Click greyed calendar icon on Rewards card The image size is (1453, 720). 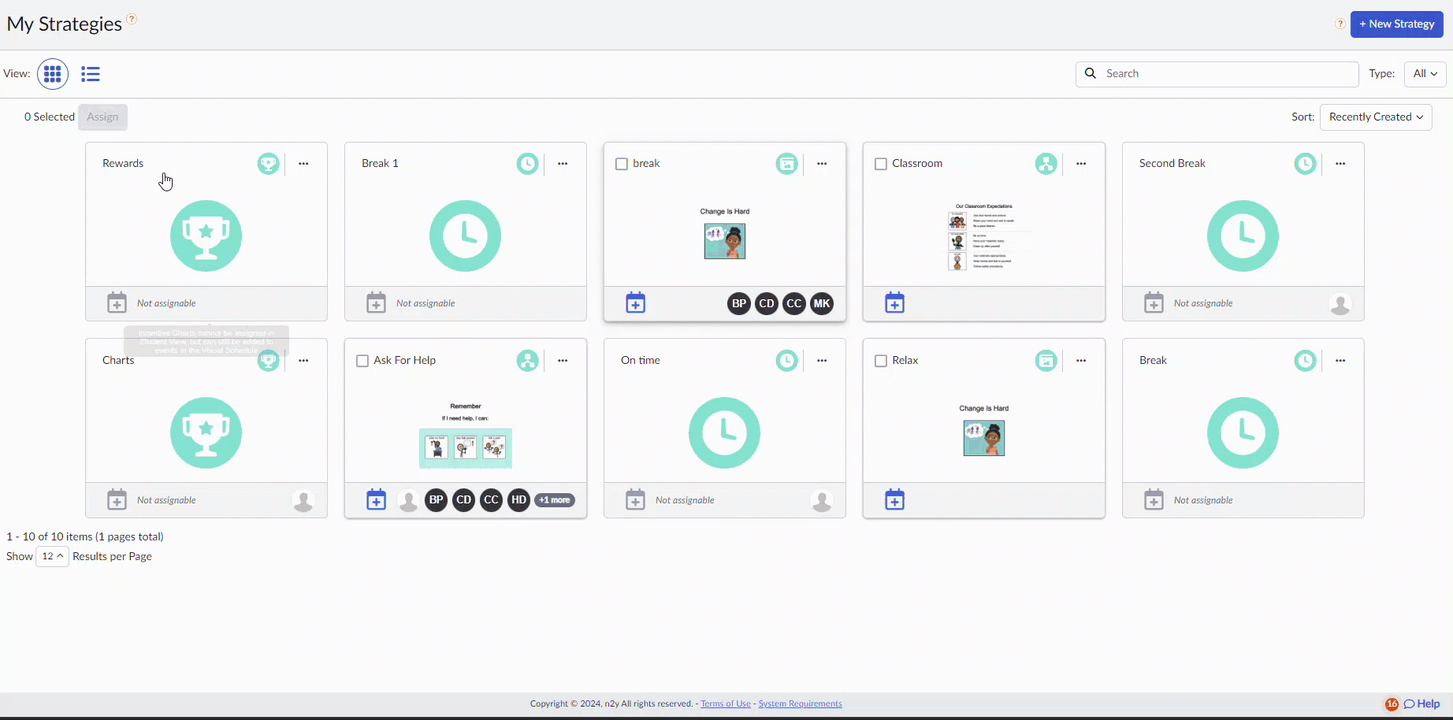117,303
